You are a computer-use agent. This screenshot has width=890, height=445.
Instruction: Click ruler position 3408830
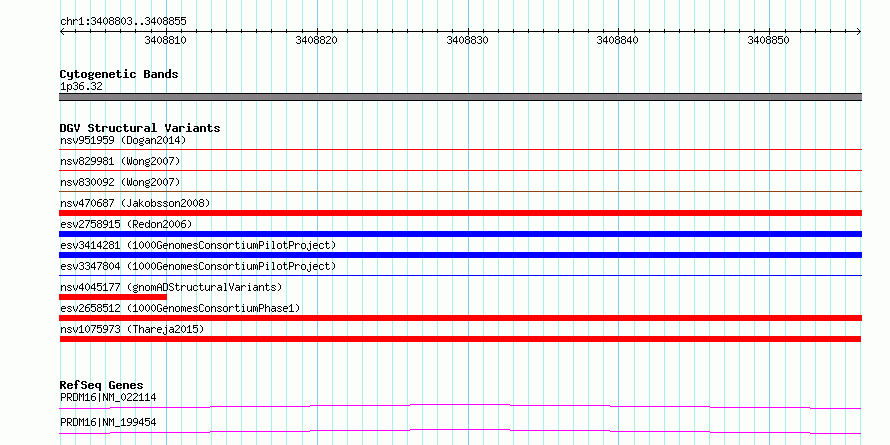tap(468, 40)
